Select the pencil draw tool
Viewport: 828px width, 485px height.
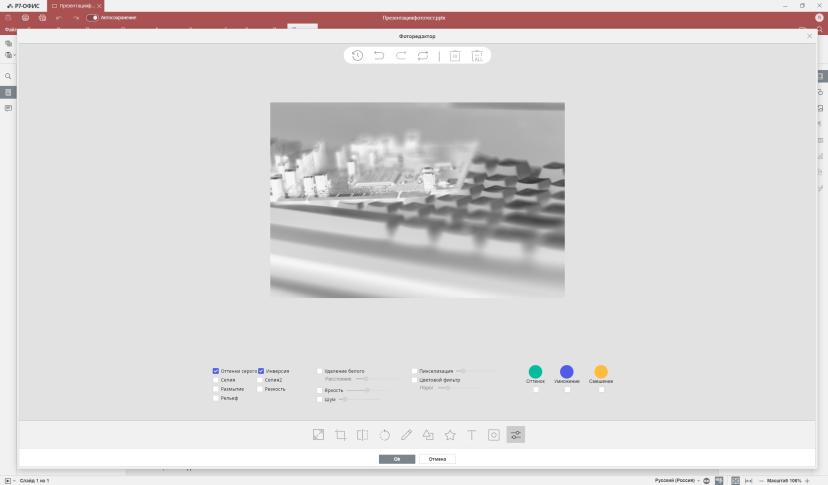tap(406, 435)
